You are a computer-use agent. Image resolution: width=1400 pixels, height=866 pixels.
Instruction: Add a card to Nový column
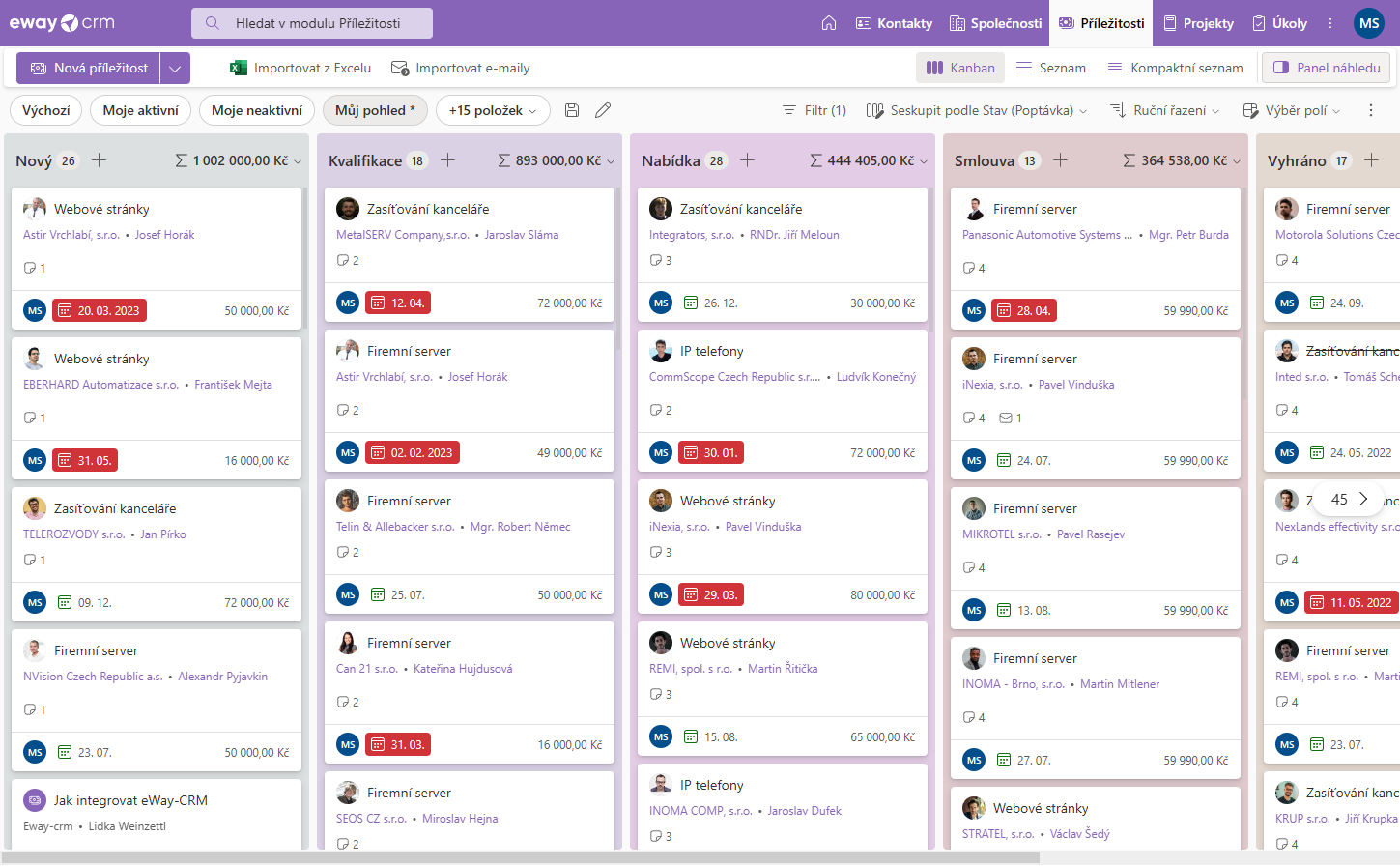click(99, 160)
